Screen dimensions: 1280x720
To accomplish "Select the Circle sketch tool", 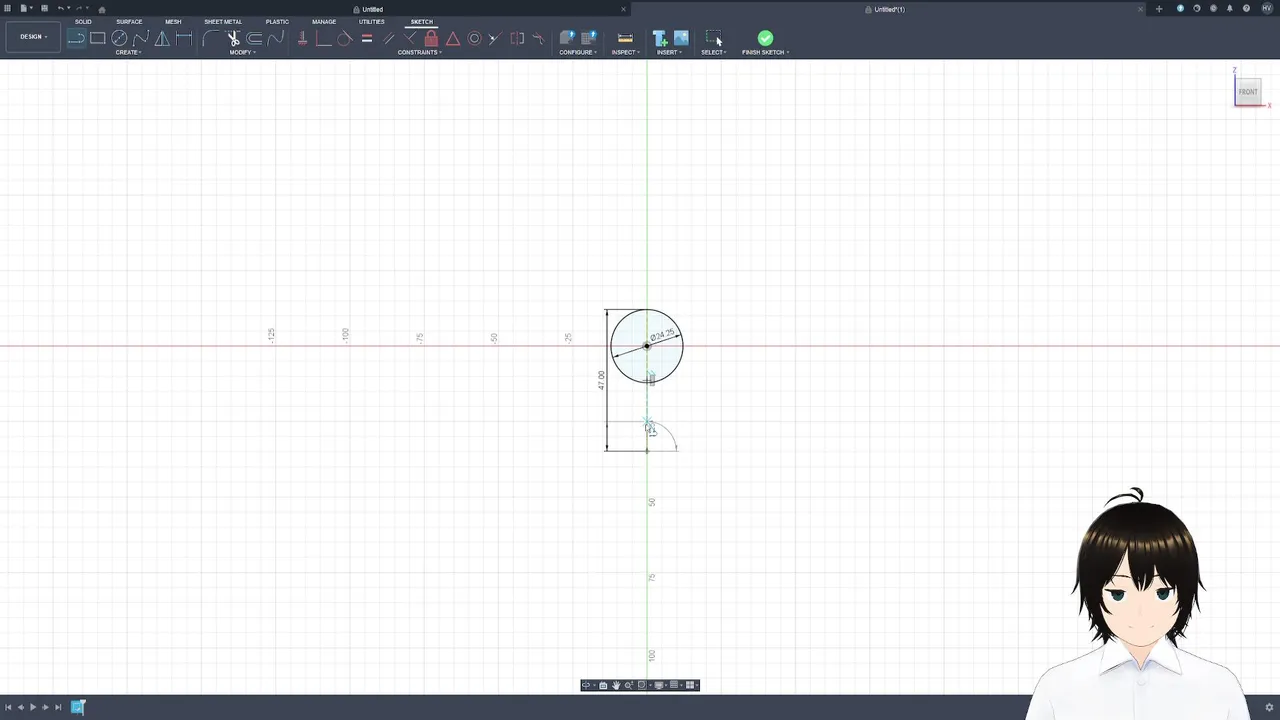I will coord(119,38).
